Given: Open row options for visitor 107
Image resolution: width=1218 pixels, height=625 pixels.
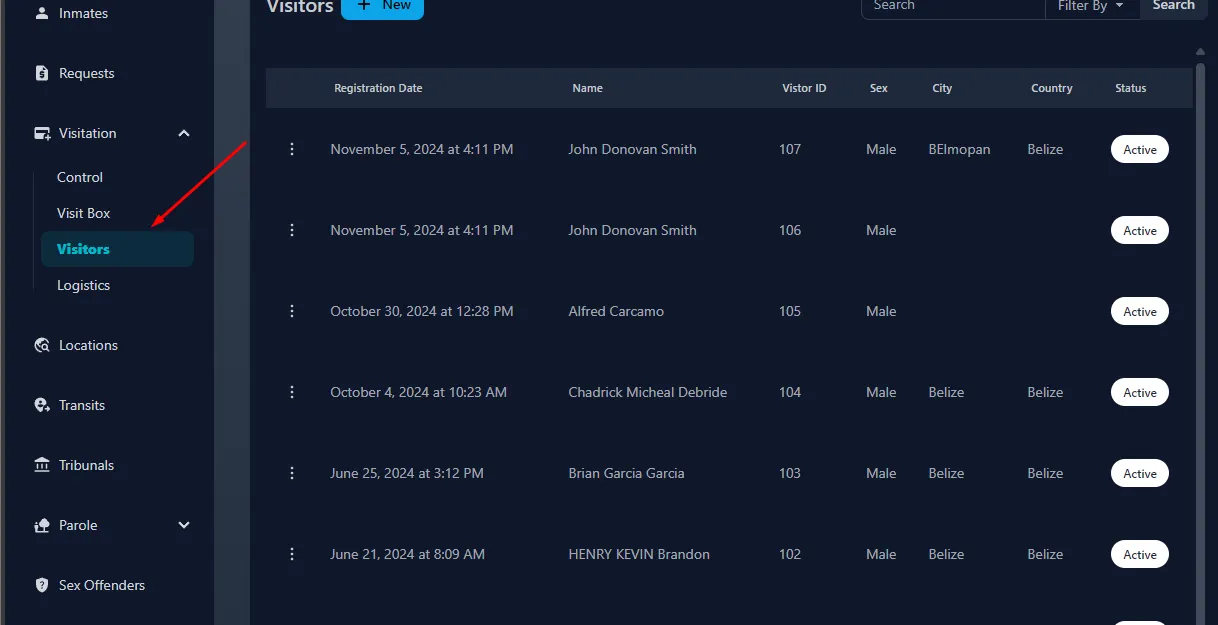Looking at the screenshot, I should coord(292,149).
